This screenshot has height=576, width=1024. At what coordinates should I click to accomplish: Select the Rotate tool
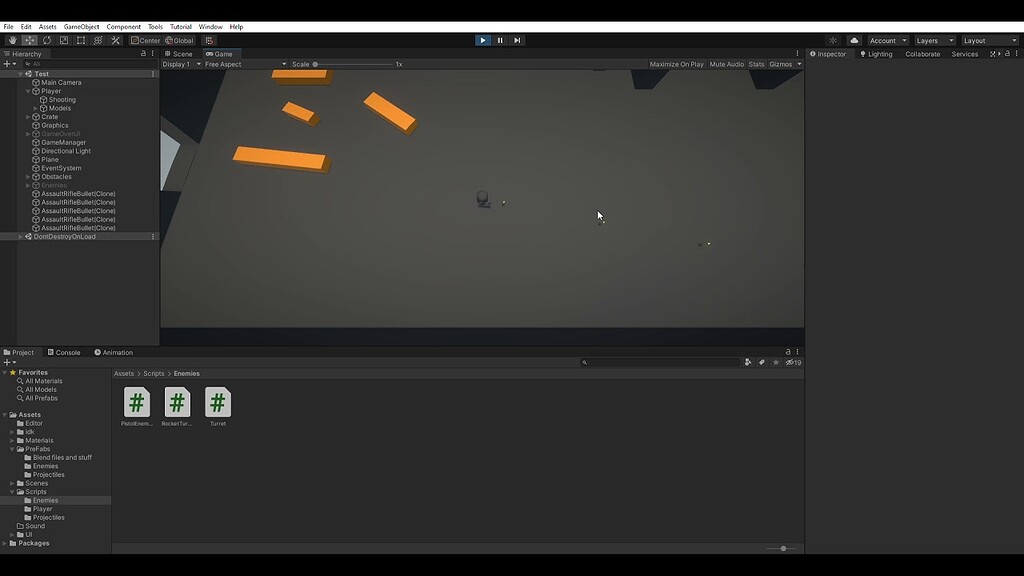pos(46,40)
